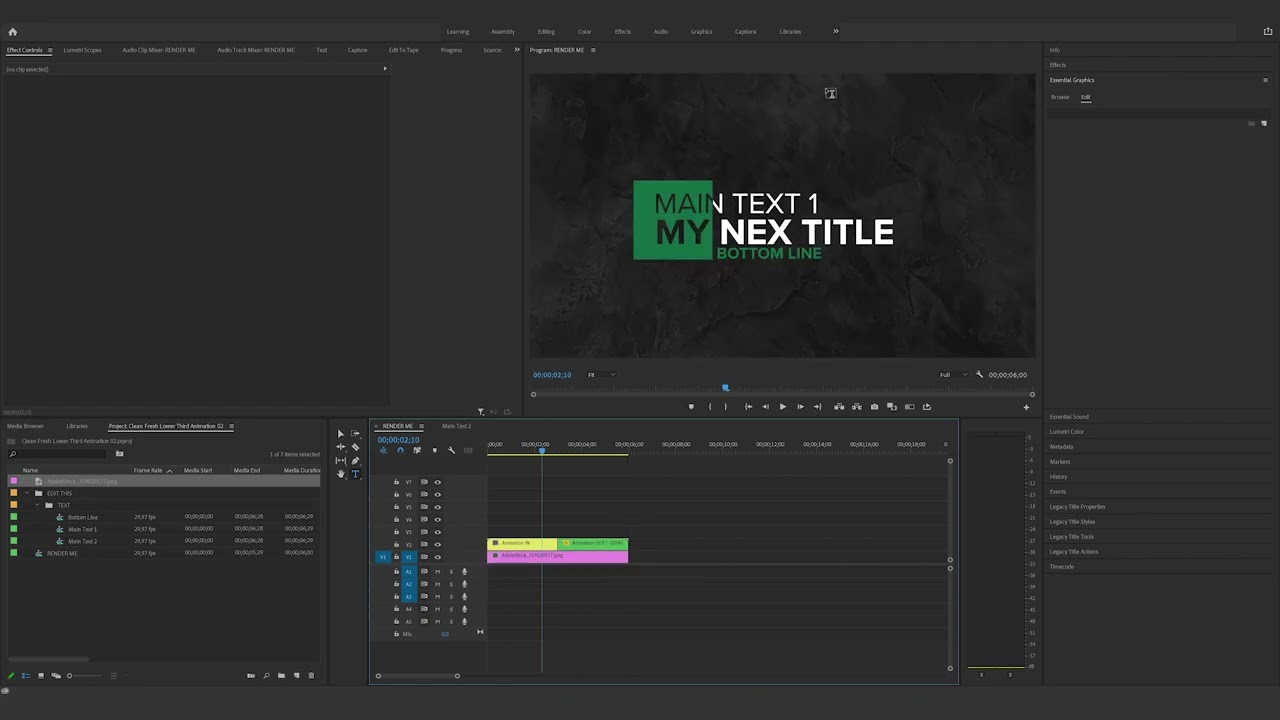Collapse the EDIT THIS bin

coord(27,493)
